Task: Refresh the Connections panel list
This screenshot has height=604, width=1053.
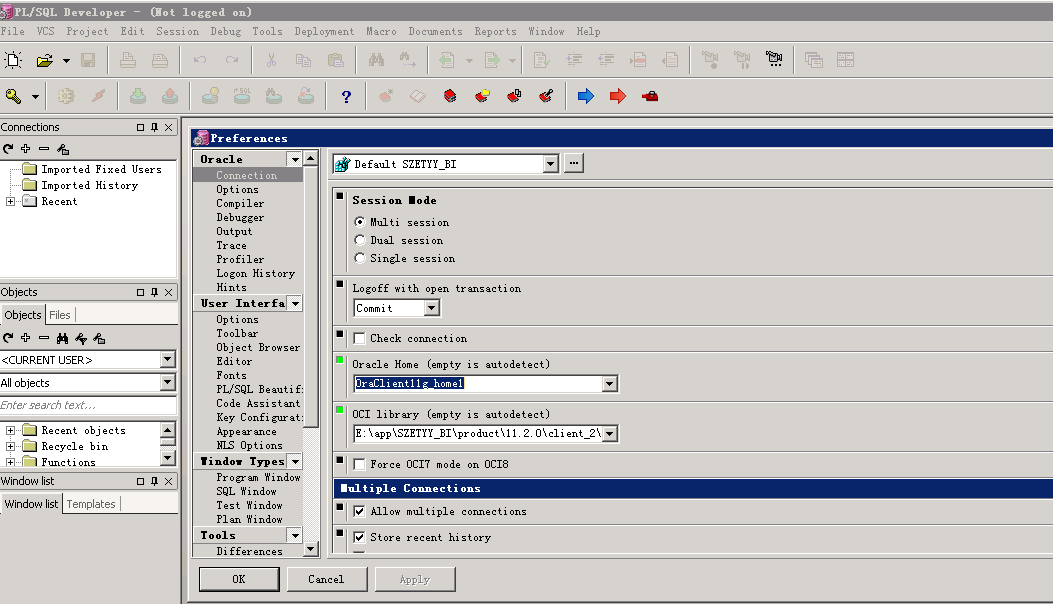Action: coord(8,148)
